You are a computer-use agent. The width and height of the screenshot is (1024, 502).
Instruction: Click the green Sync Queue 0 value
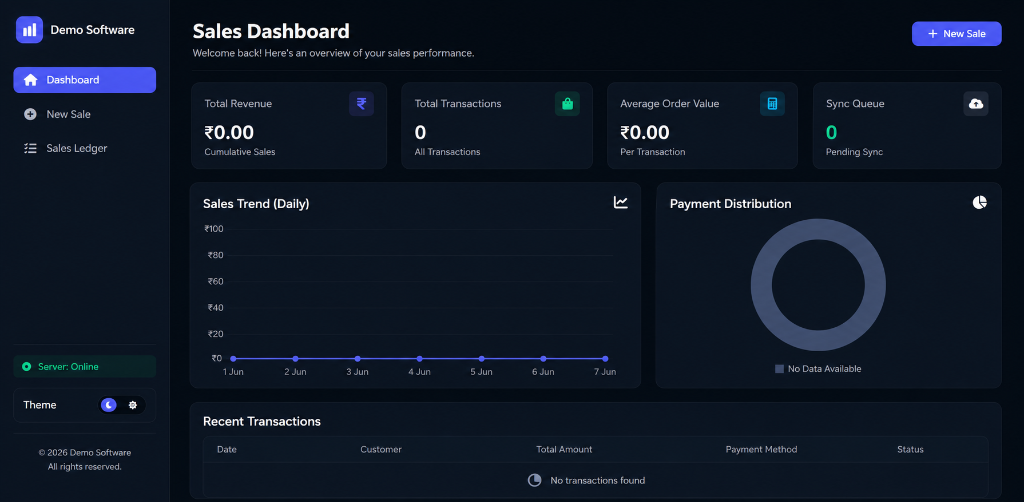point(831,133)
